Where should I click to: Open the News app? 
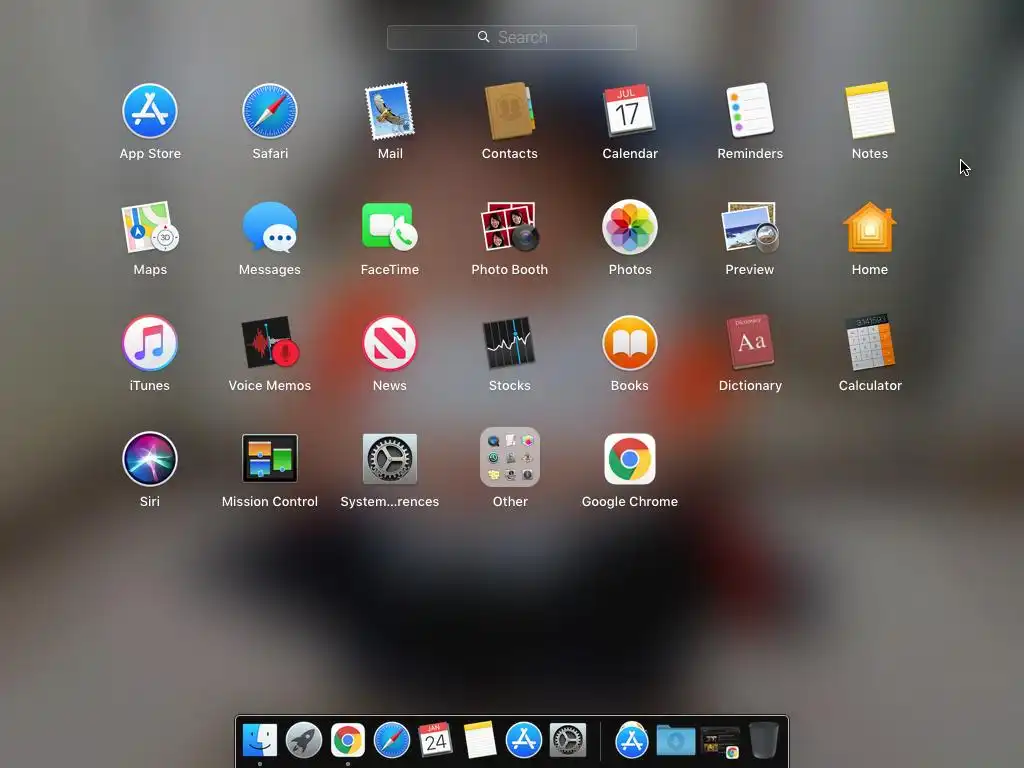click(390, 343)
